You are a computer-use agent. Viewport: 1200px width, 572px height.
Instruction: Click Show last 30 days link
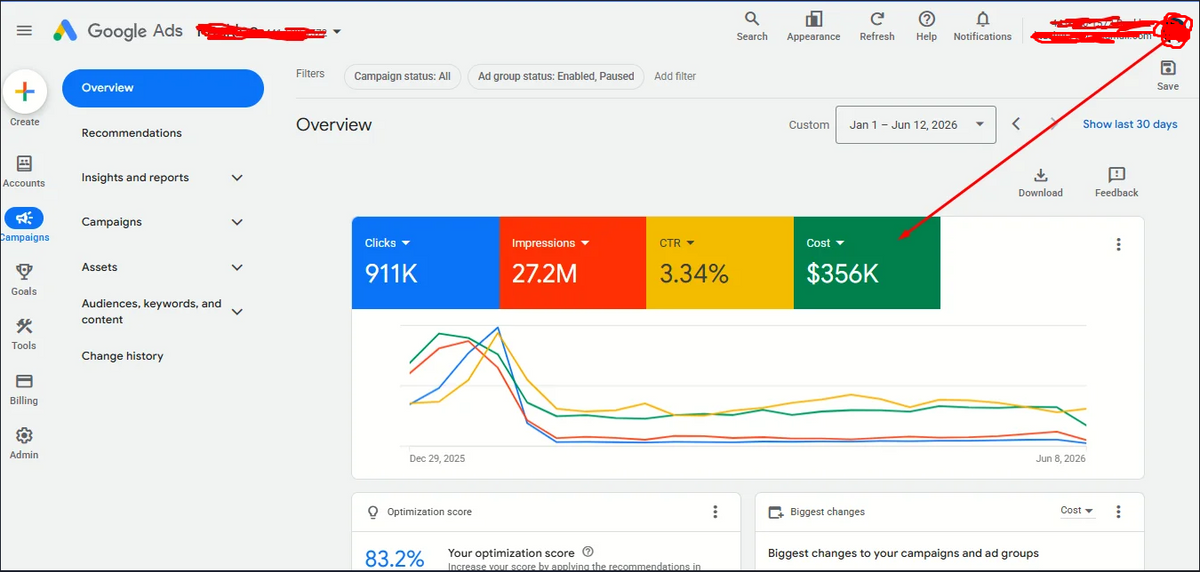pos(1130,124)
